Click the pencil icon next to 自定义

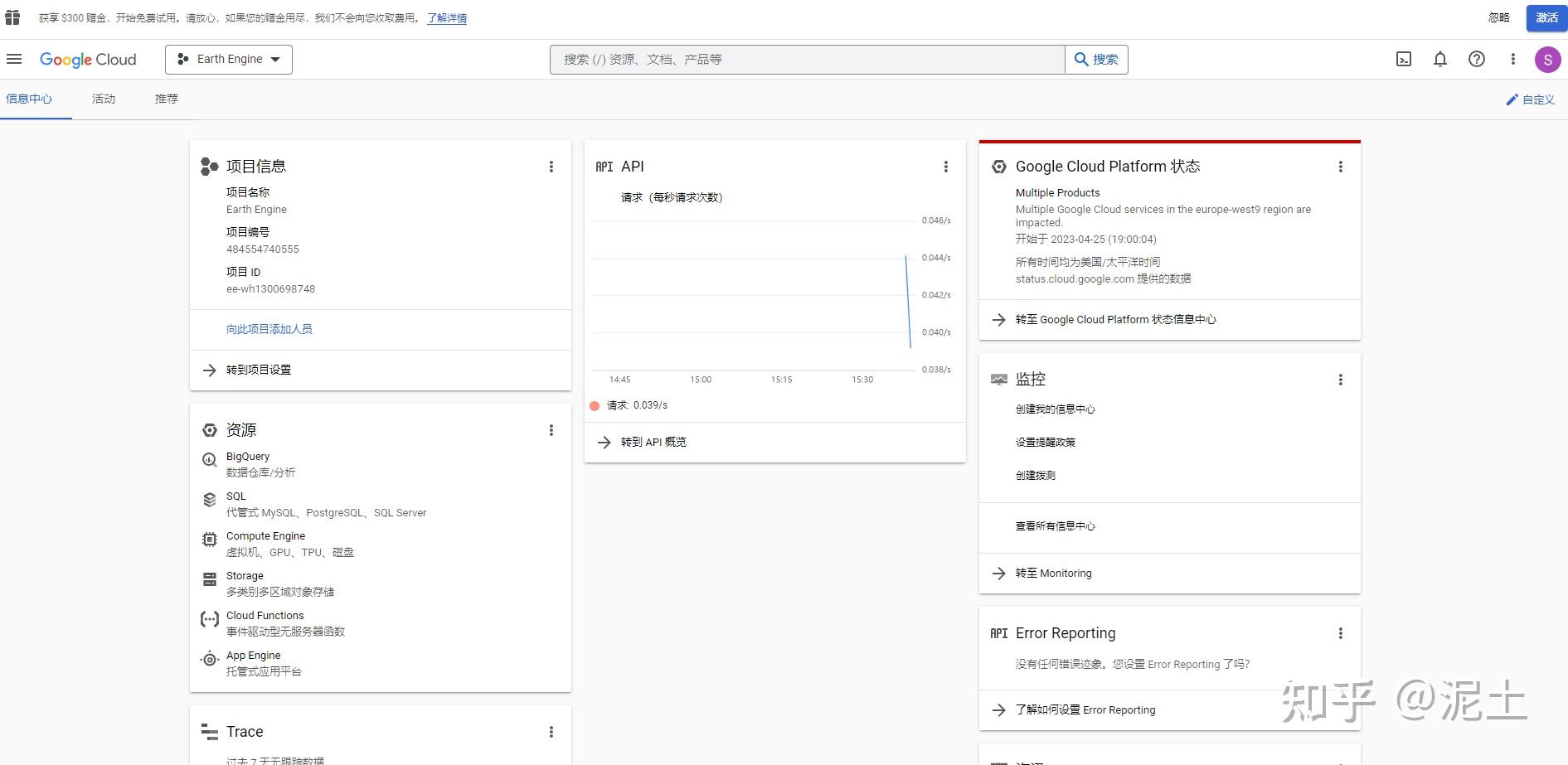click(1512, 99)
